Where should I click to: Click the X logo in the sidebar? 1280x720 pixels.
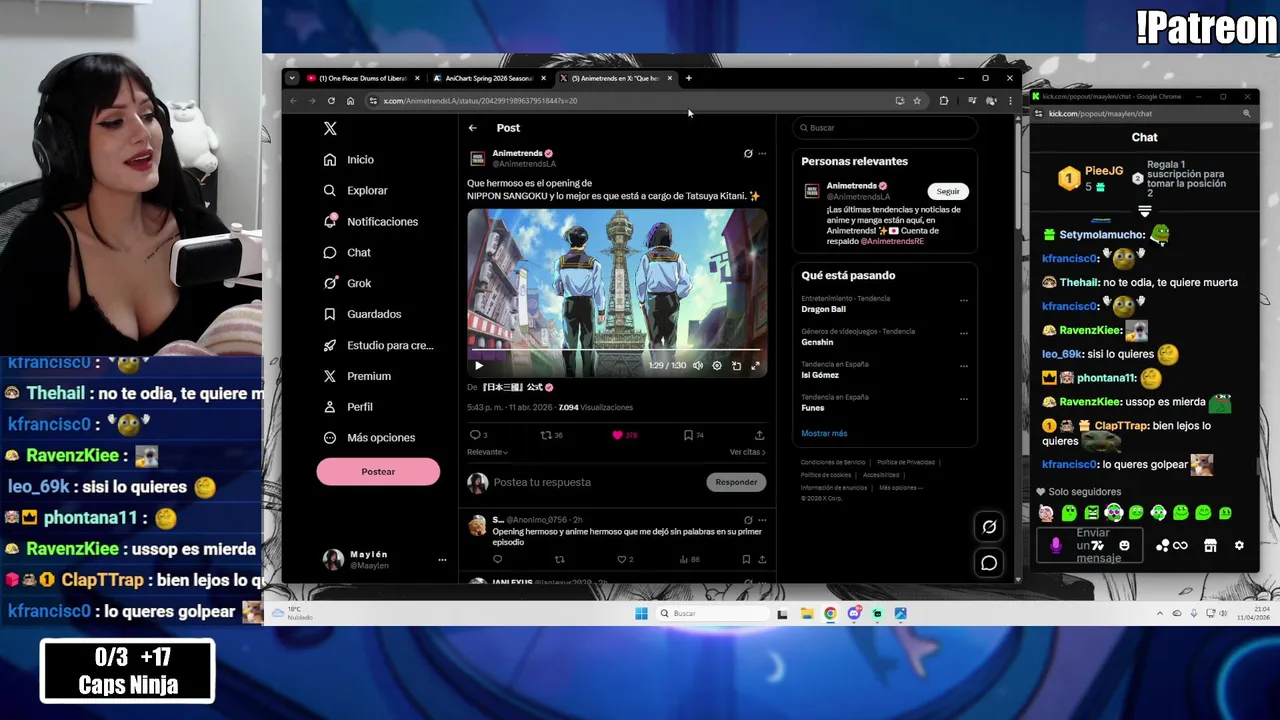coord(330,128)
